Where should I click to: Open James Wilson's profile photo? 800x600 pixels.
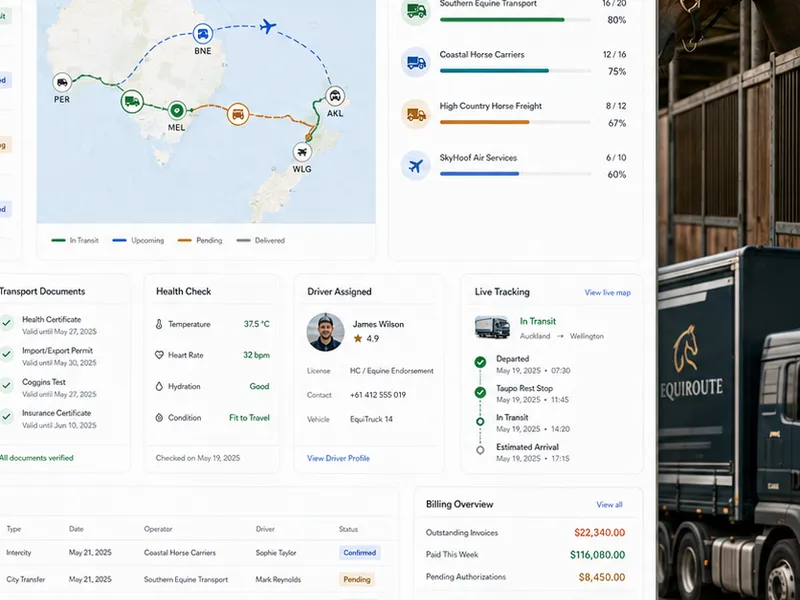[x=326, y=332]
